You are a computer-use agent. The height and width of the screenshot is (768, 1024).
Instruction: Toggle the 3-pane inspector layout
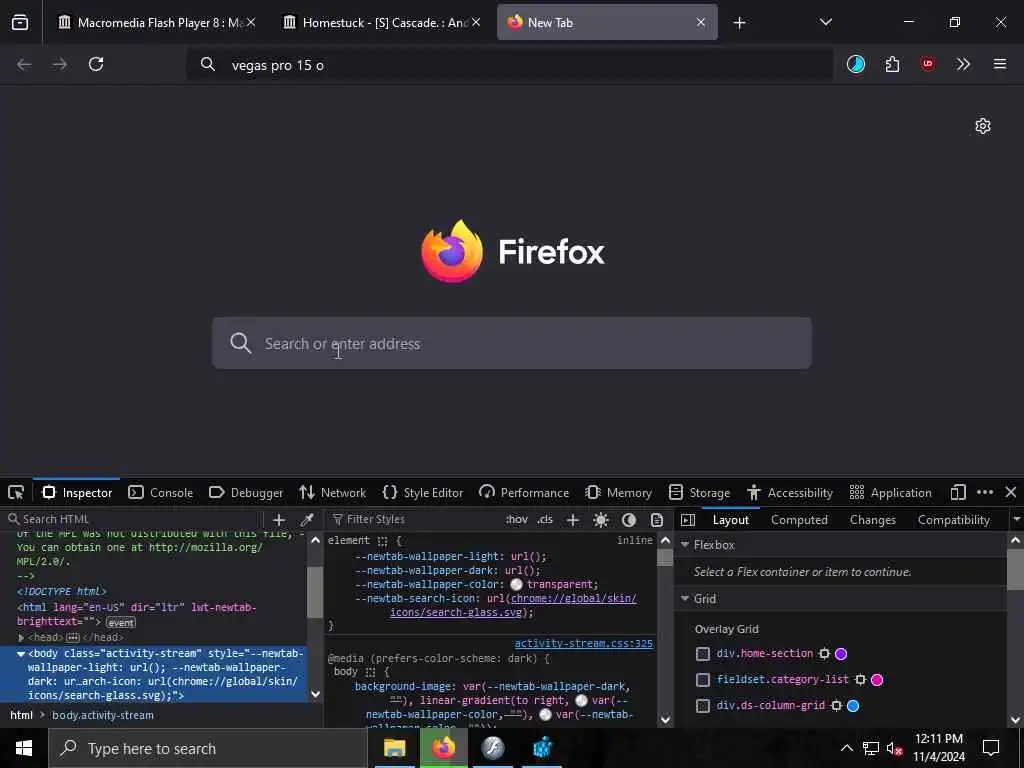click(x=688, y=520)
